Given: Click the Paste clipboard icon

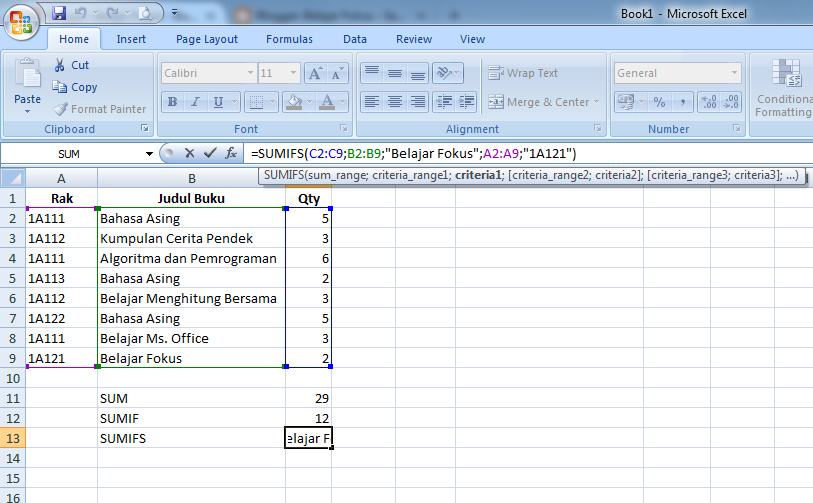Looking at the screenshot, I should [27, 73].
